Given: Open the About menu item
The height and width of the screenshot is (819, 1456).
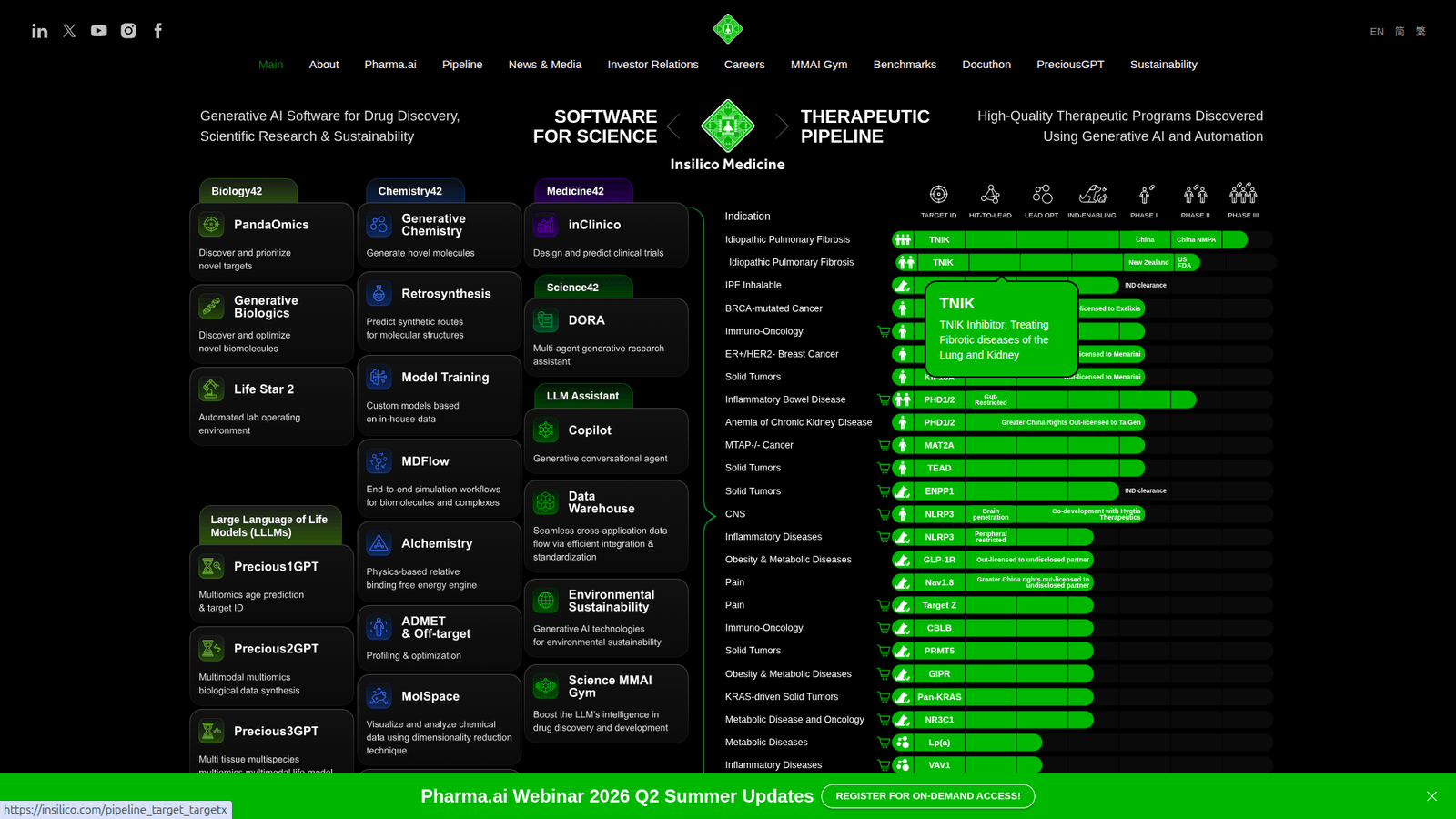Looking at the screenshot, I should pos(324,65).
